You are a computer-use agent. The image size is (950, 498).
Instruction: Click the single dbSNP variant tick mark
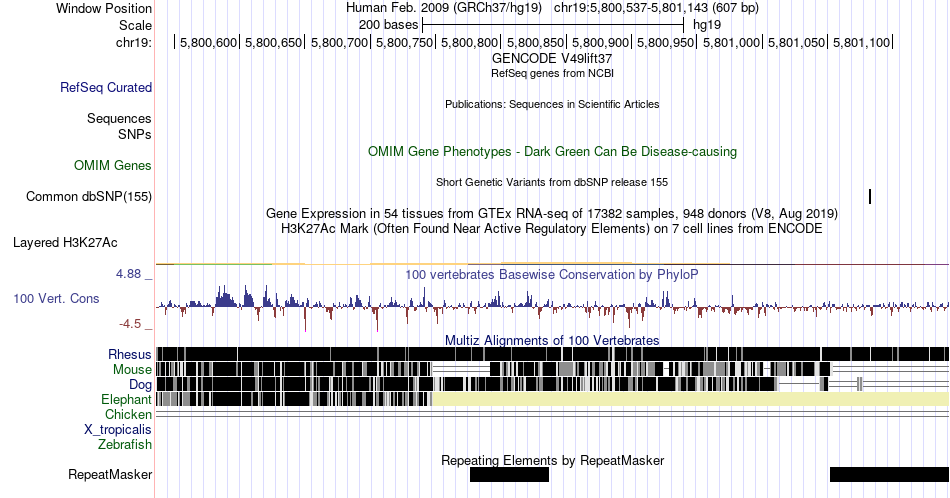click(870, 196)
